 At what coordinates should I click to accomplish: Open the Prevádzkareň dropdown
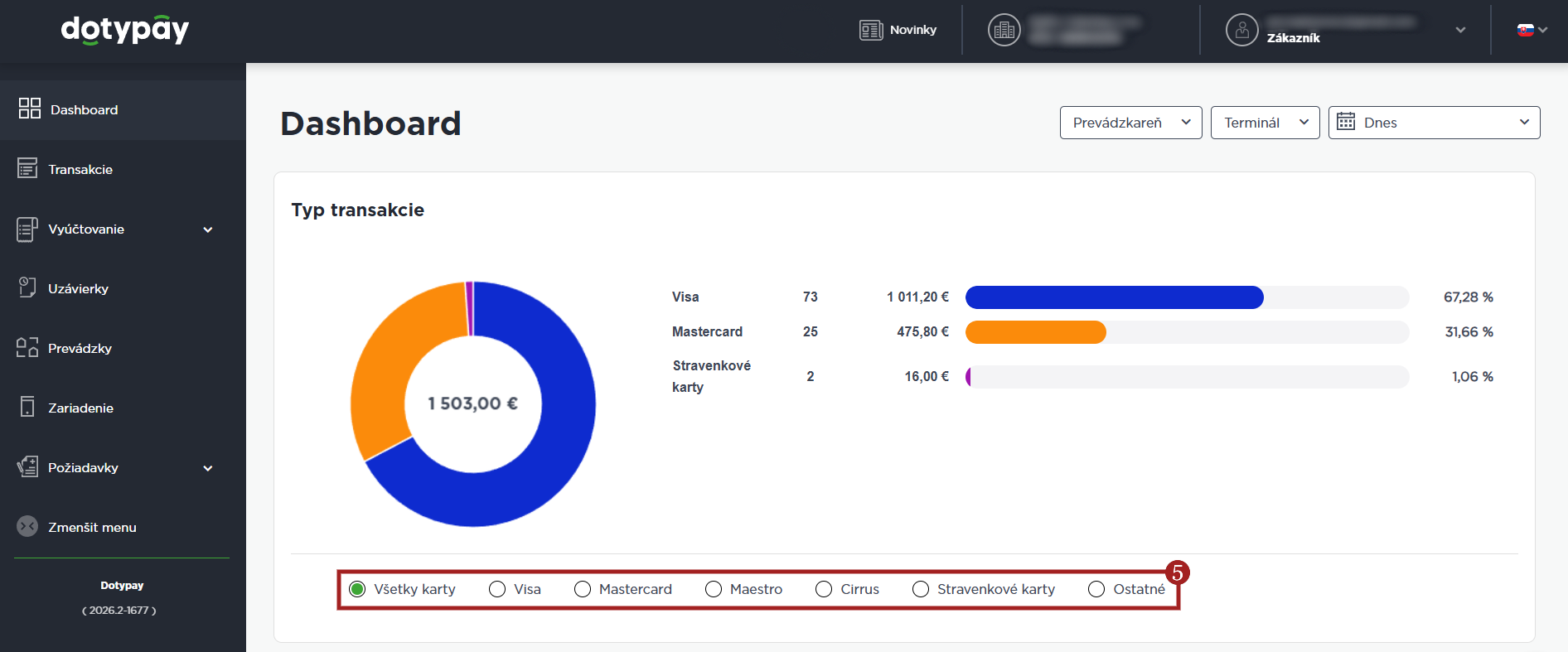point(1130,123)
